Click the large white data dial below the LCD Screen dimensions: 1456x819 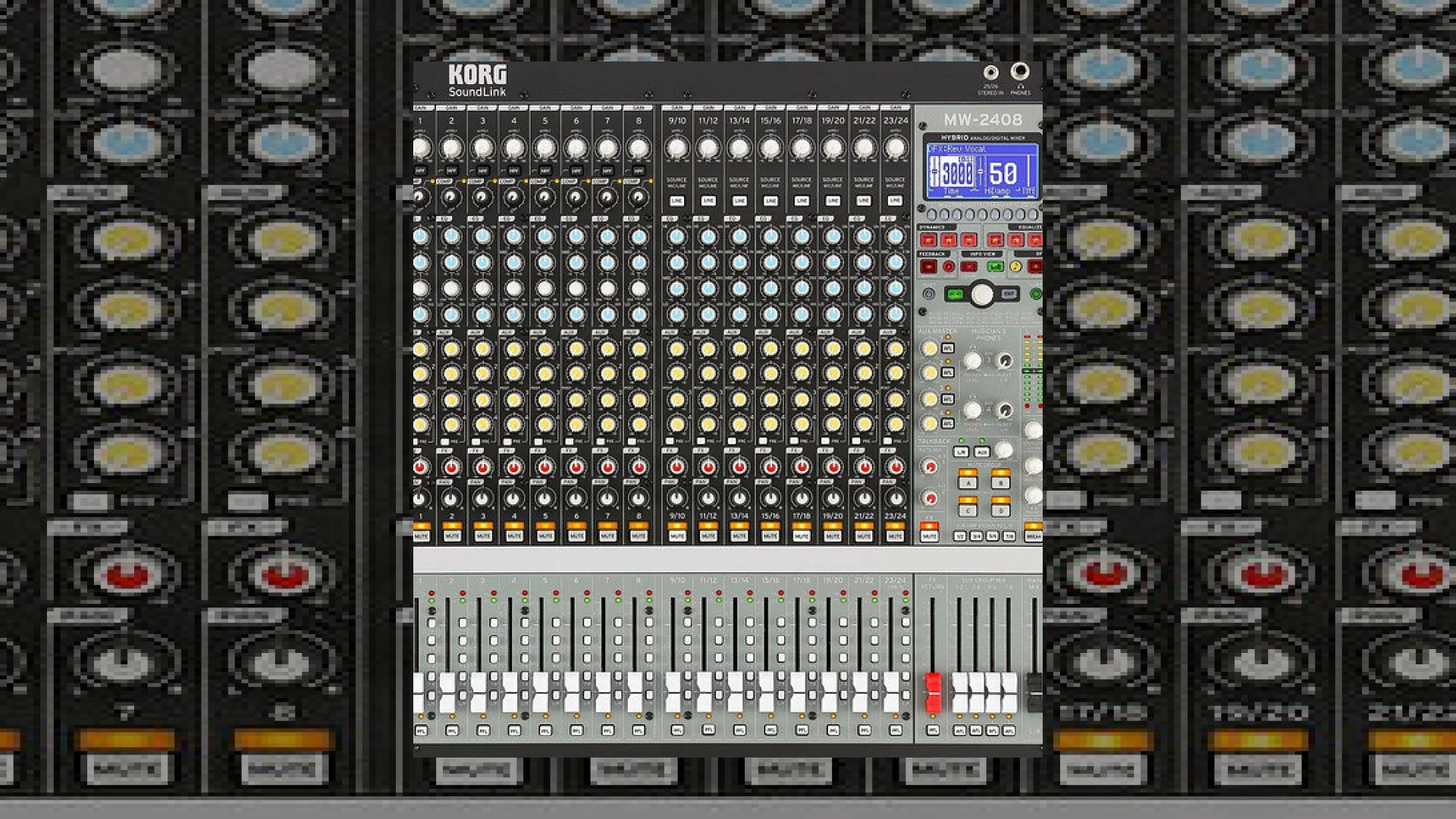point(982,294)
